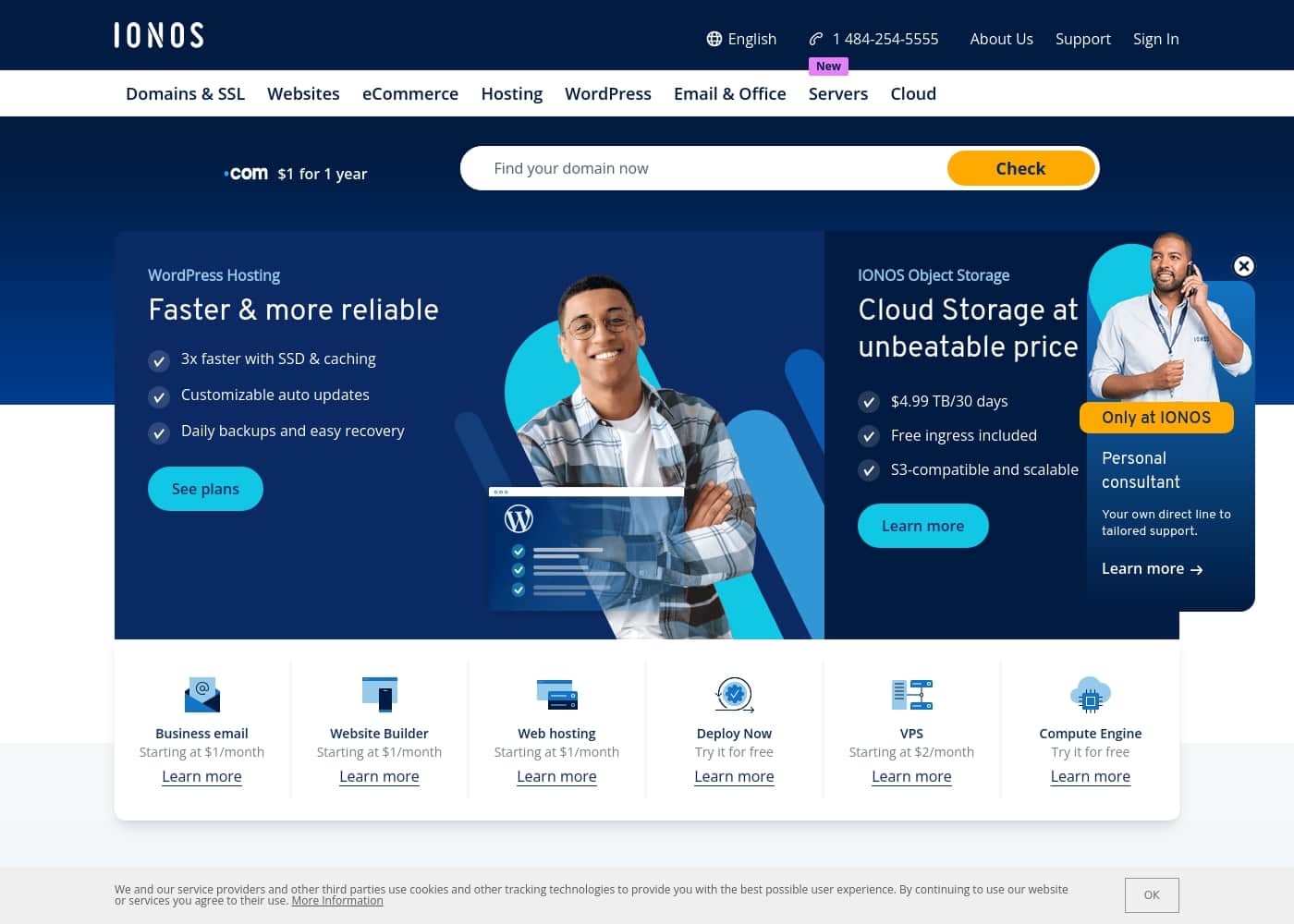Click the consultant photo thumbnail
This screenshot has height=924, width=1294.
click(1170, 319)
